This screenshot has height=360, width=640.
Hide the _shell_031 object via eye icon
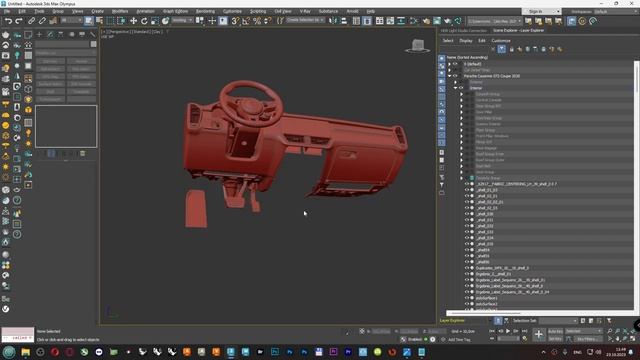coord(467,220)
